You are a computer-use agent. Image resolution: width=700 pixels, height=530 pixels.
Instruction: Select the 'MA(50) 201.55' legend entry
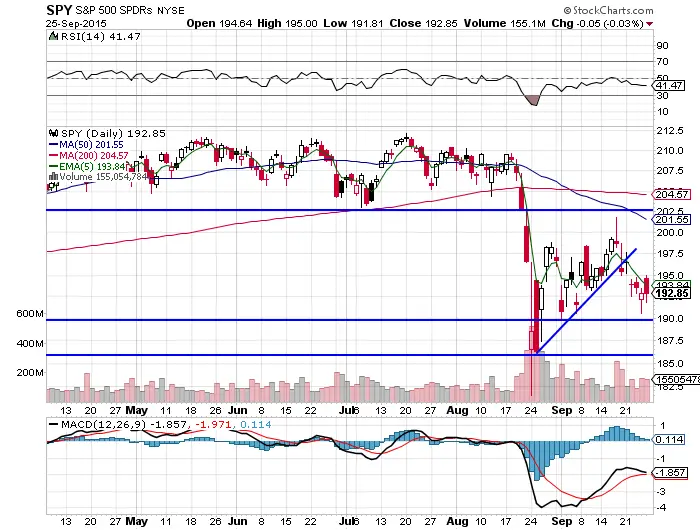[x=92, y=145]
